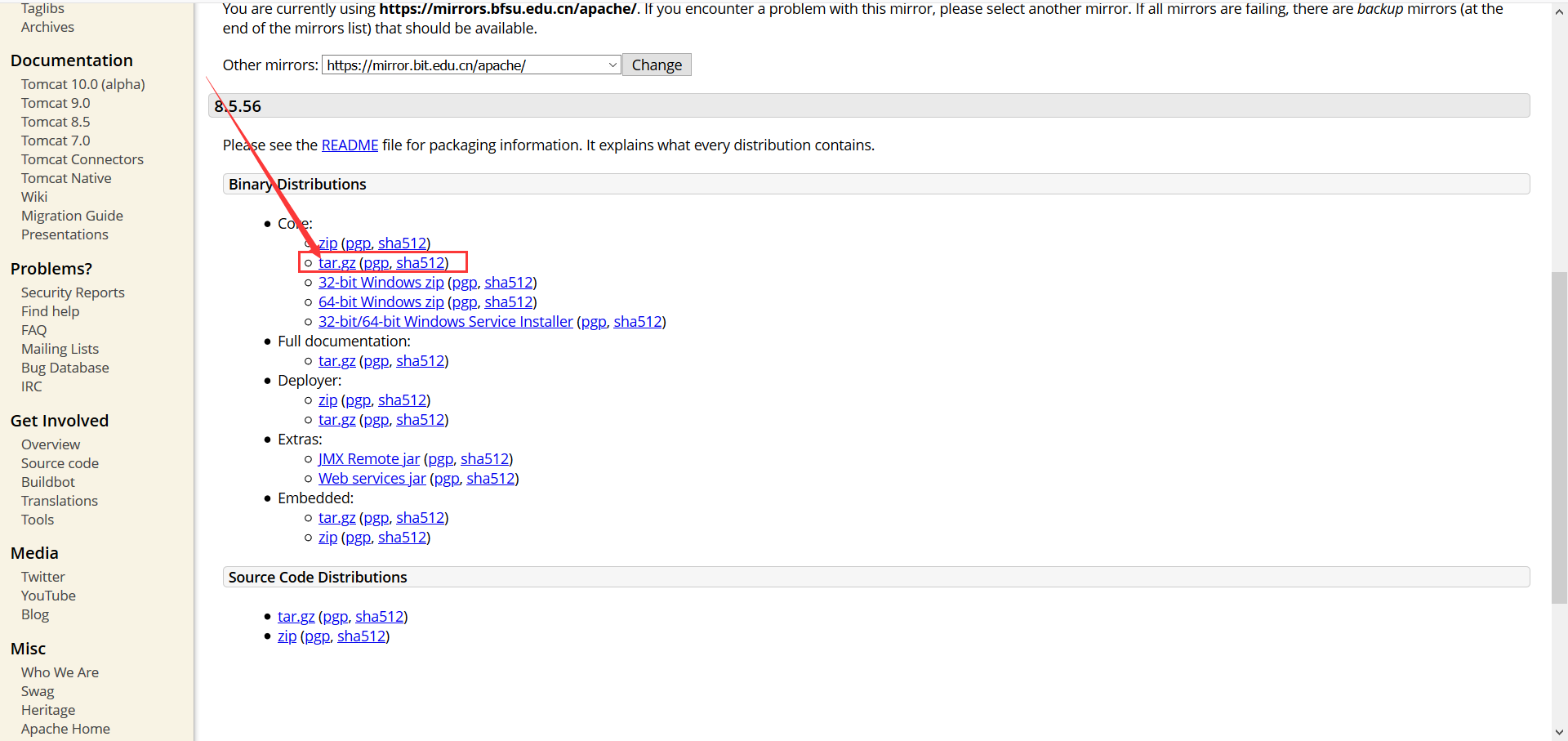Download the JMX Remote jar
This screenshot has height=741, width=1568.
[368, 458]
